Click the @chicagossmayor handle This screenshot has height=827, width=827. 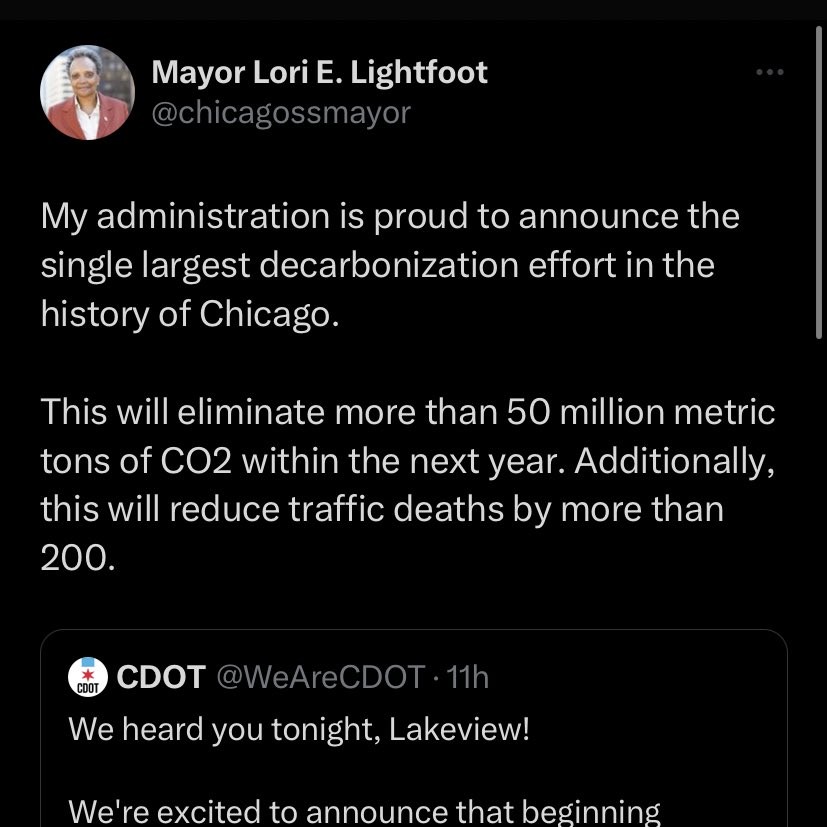[280, 113]
